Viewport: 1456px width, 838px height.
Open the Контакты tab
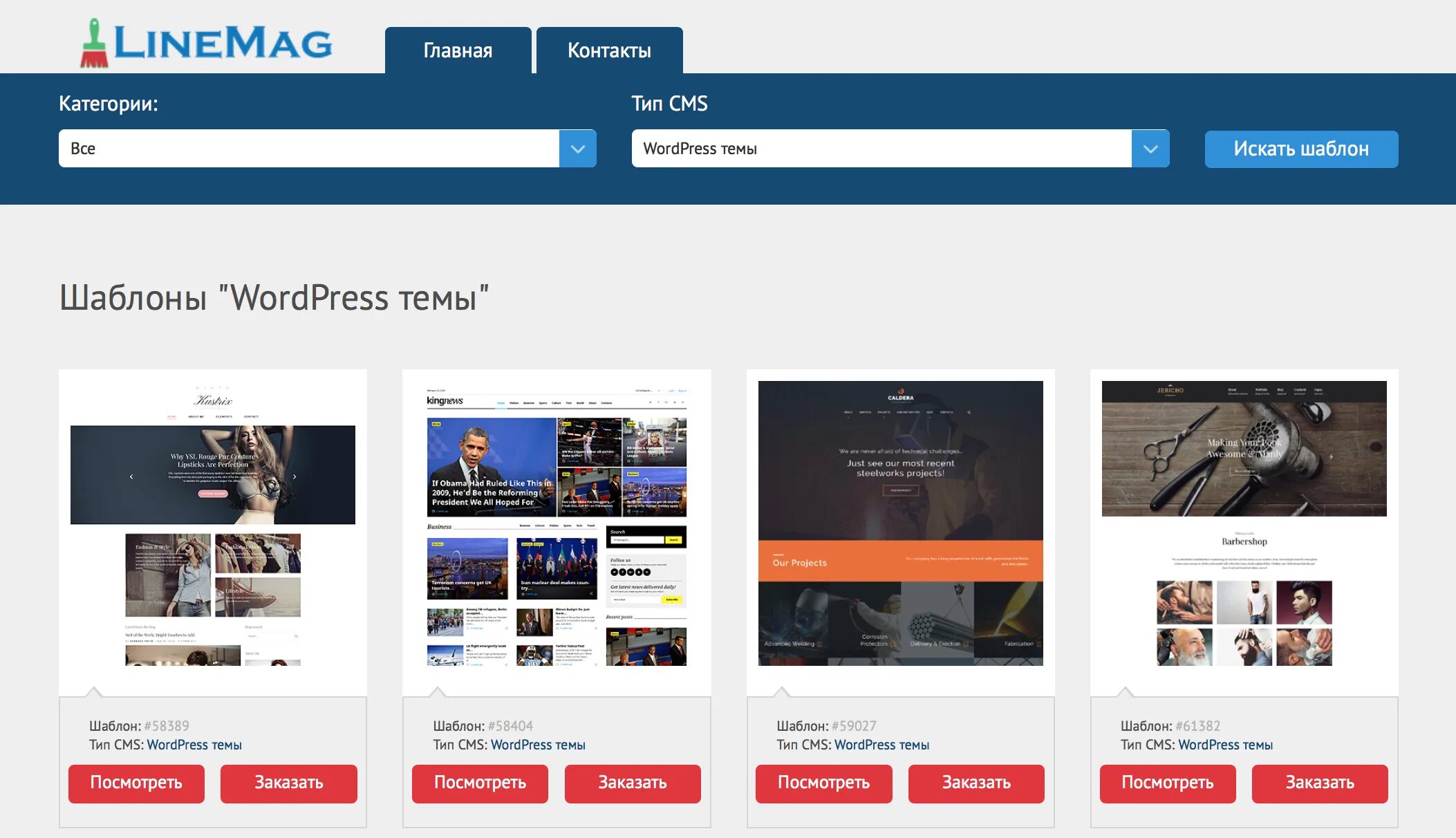pyautogui.click(x=609, y=50)
